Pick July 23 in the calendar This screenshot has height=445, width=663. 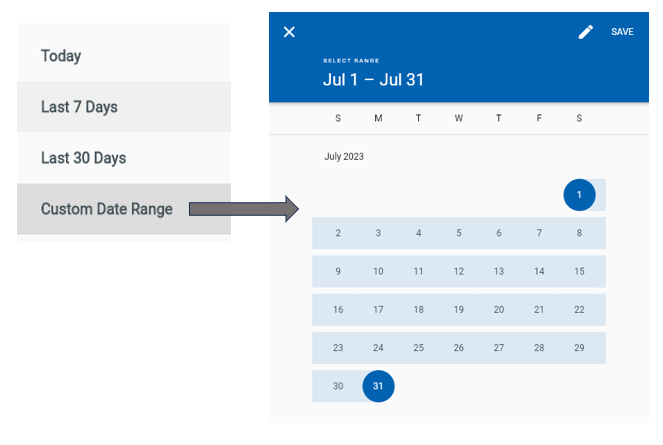(338, 348)
